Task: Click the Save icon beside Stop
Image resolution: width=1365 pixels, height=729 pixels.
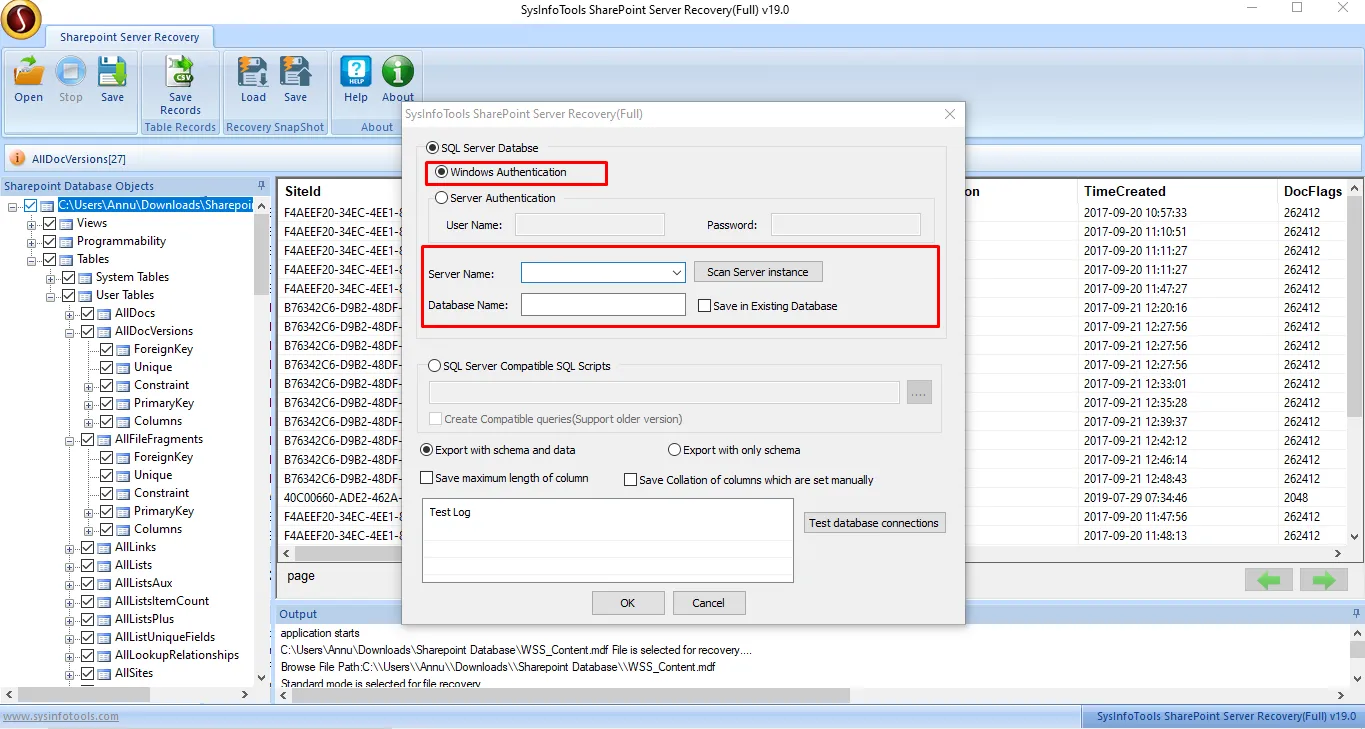Action: pyautogui.click(x=112, y=72)
